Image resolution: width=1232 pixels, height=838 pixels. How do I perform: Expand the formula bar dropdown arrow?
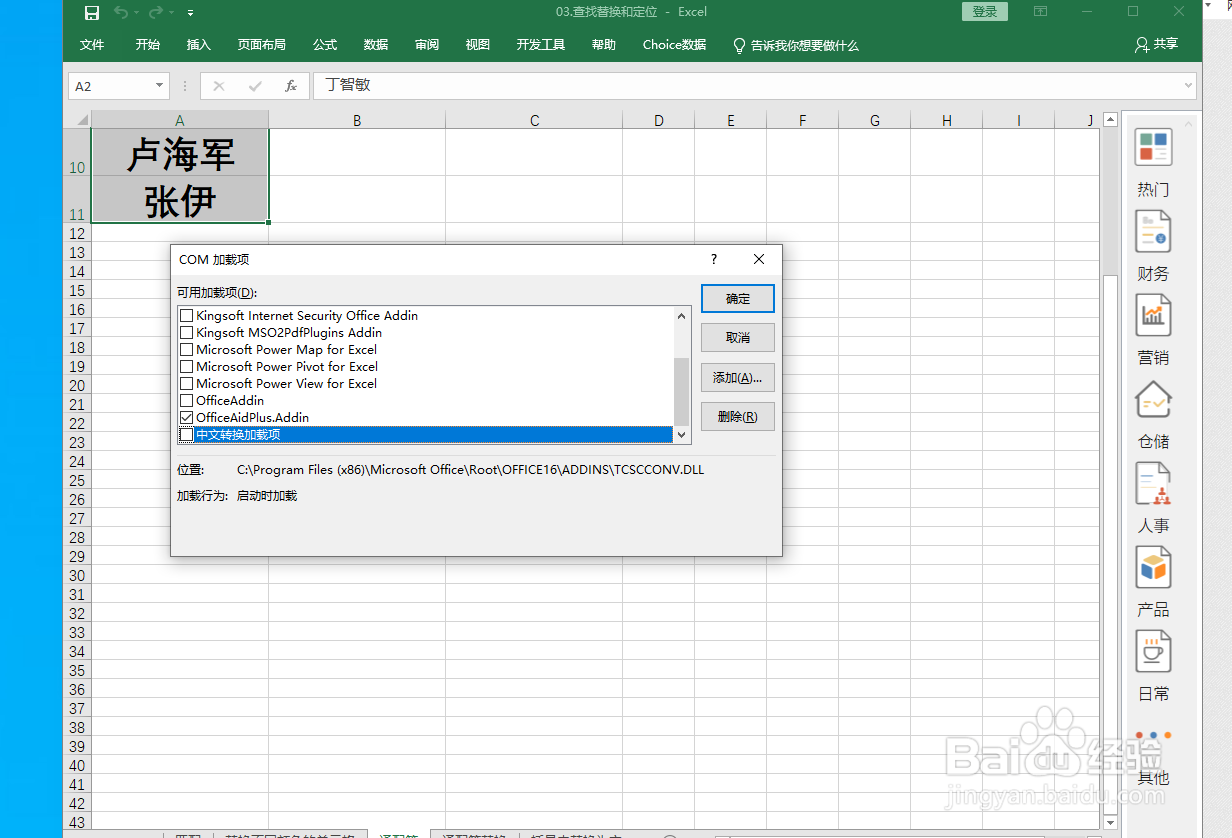tap(1186, 86)
